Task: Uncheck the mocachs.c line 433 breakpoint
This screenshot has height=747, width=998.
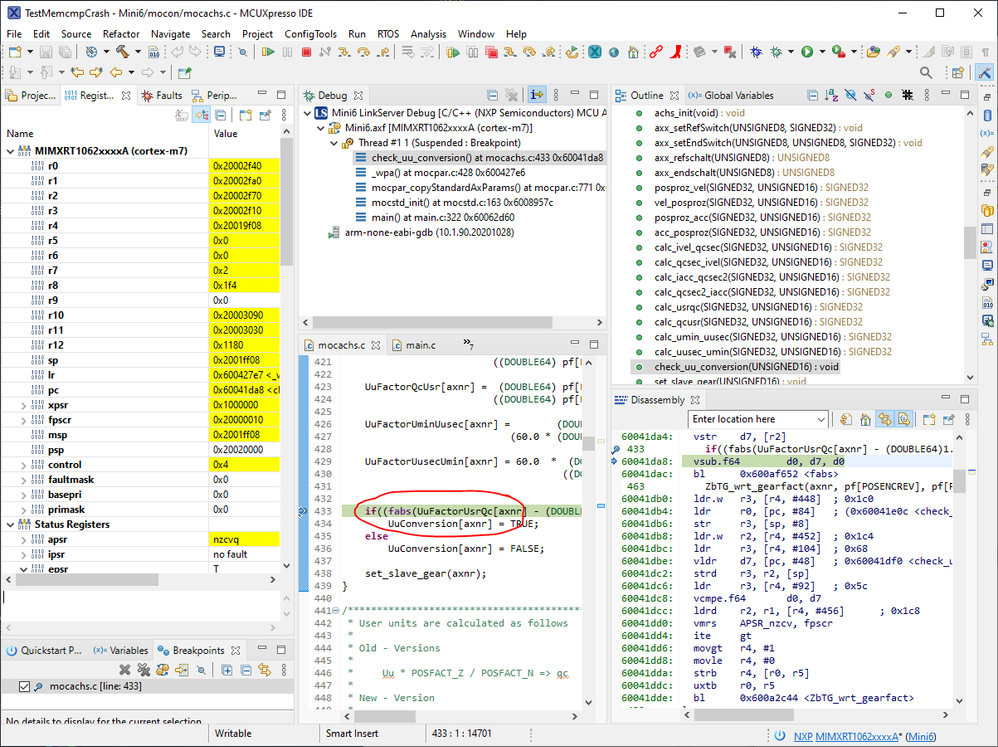Action: 25,687
